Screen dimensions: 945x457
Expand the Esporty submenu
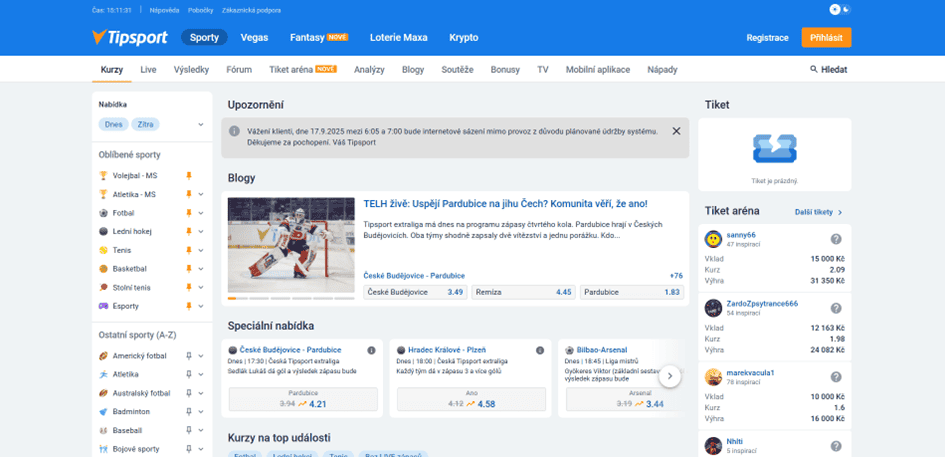pos(201,306)
